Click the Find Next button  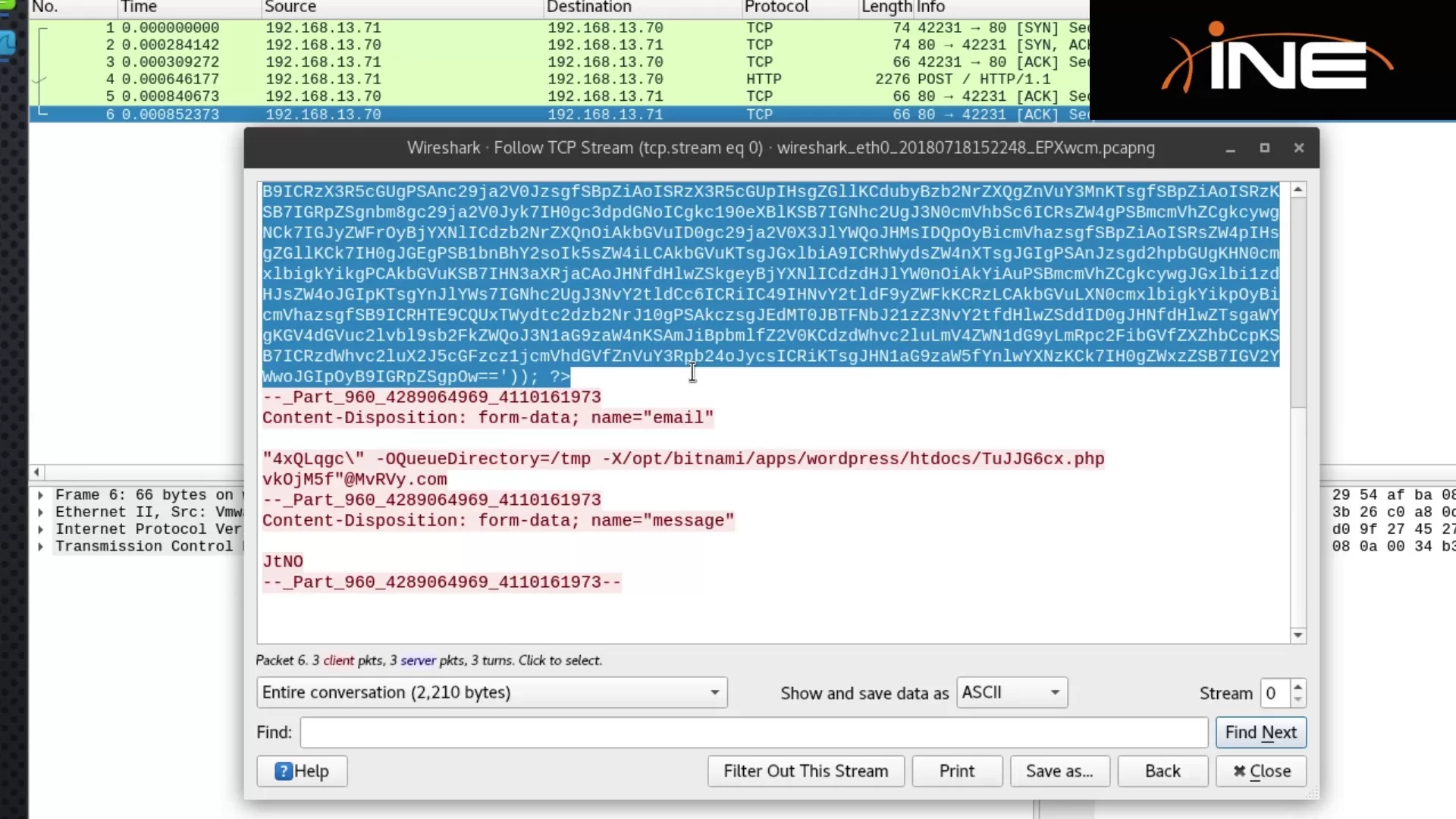[x=1260, y=733]
